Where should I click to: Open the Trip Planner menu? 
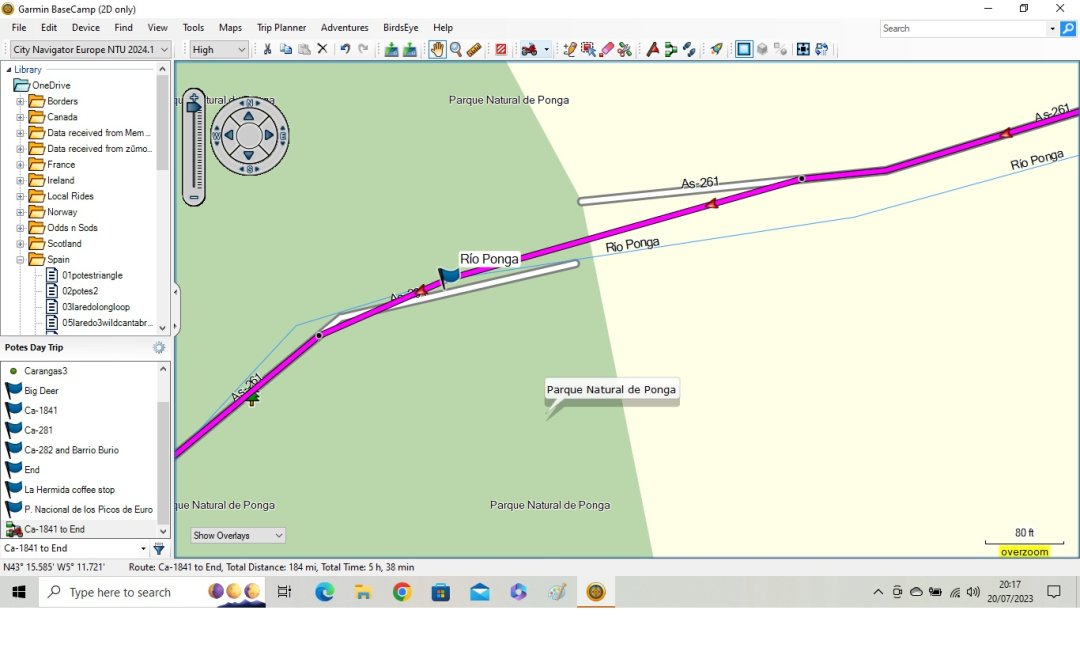pos(281,28)
